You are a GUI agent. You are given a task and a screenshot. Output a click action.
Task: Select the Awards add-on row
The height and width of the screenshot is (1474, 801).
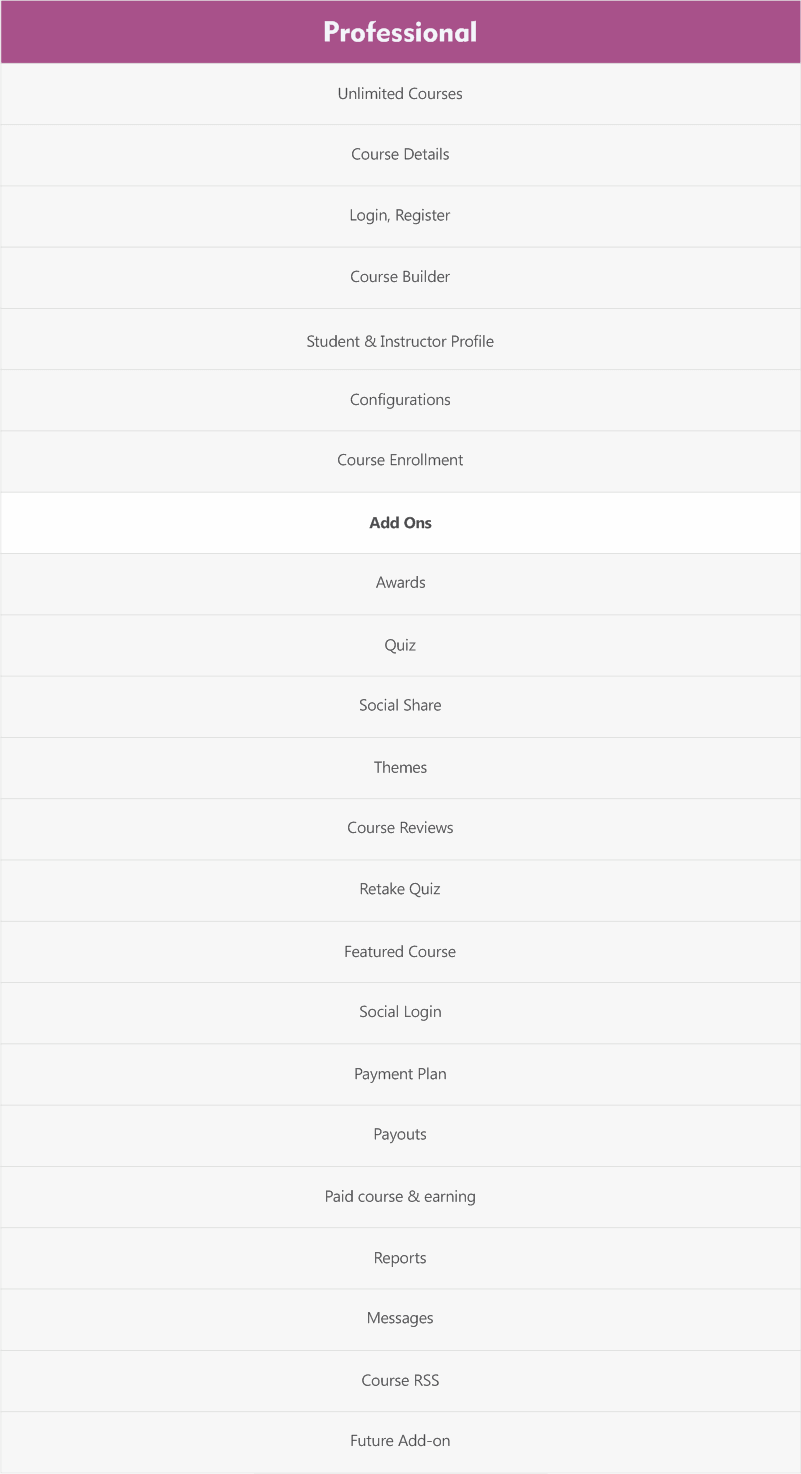[x=400, y=583]
